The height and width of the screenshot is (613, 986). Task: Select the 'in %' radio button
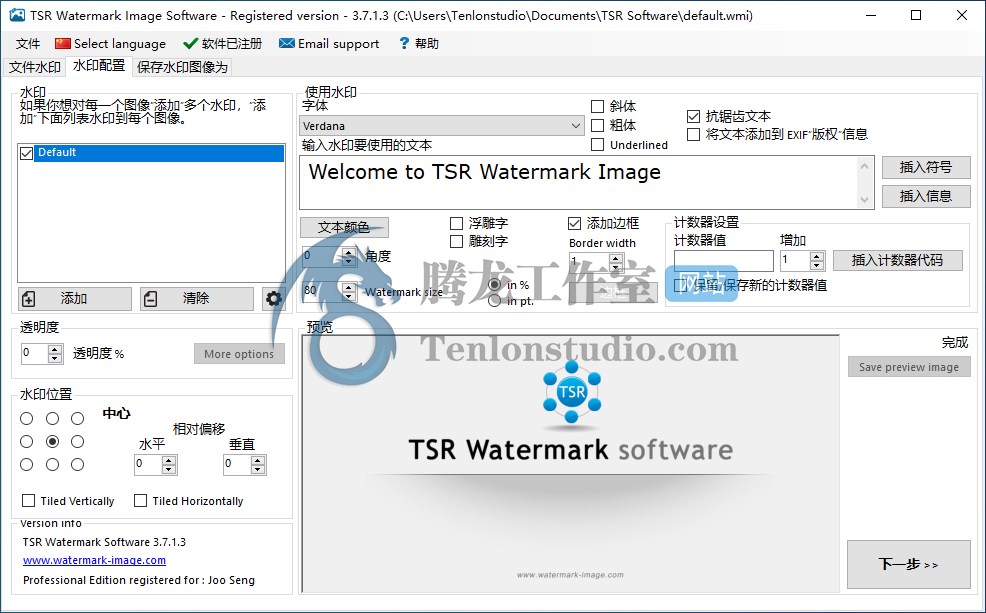coord(495,285)
